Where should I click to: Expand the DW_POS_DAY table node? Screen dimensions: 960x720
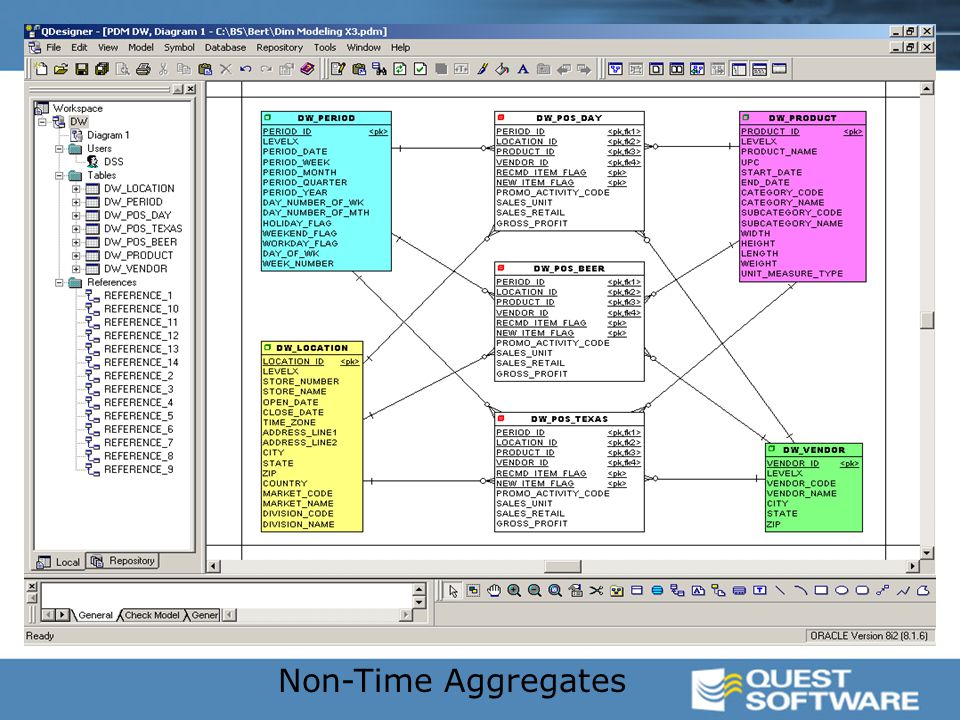coord(76,216)
